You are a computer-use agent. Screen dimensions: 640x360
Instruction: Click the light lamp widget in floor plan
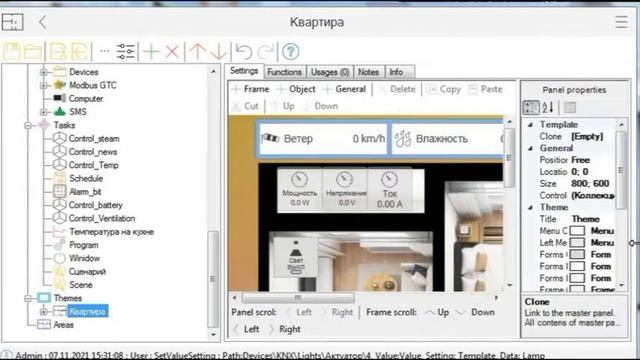pyautogui.click(x=296, y=257)
